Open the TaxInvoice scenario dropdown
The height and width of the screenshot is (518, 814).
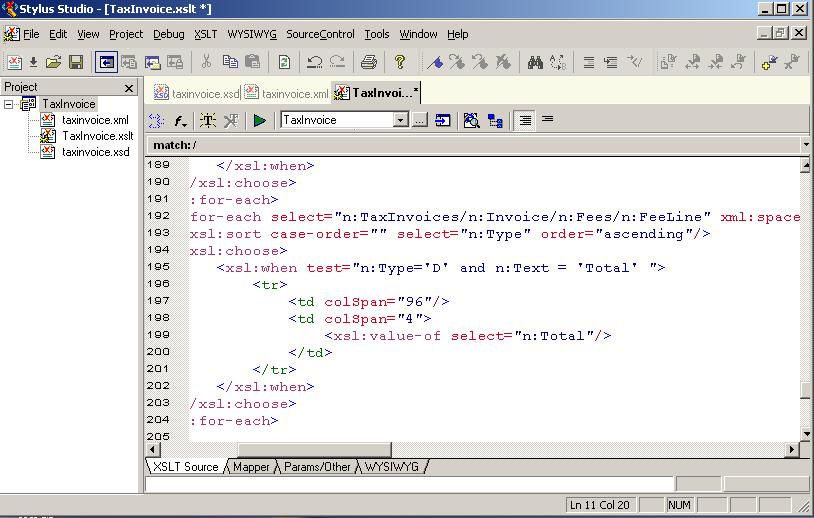point(400,120)
